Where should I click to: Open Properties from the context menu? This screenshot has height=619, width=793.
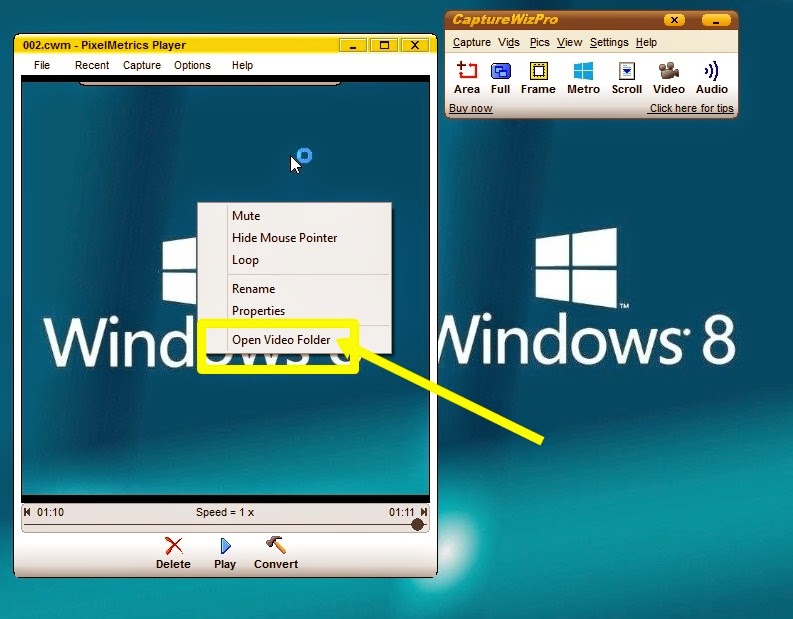coord(294,311)
